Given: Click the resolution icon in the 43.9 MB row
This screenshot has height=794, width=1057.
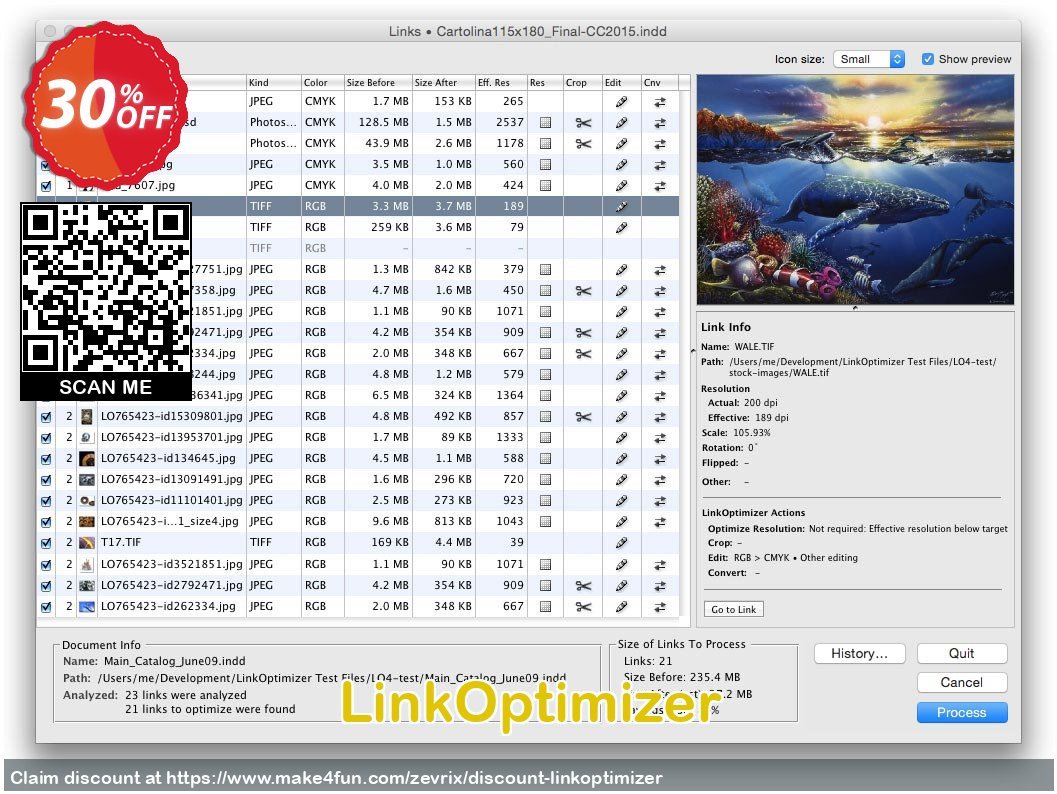Looking at the screenshot, I should pos(545,144).
